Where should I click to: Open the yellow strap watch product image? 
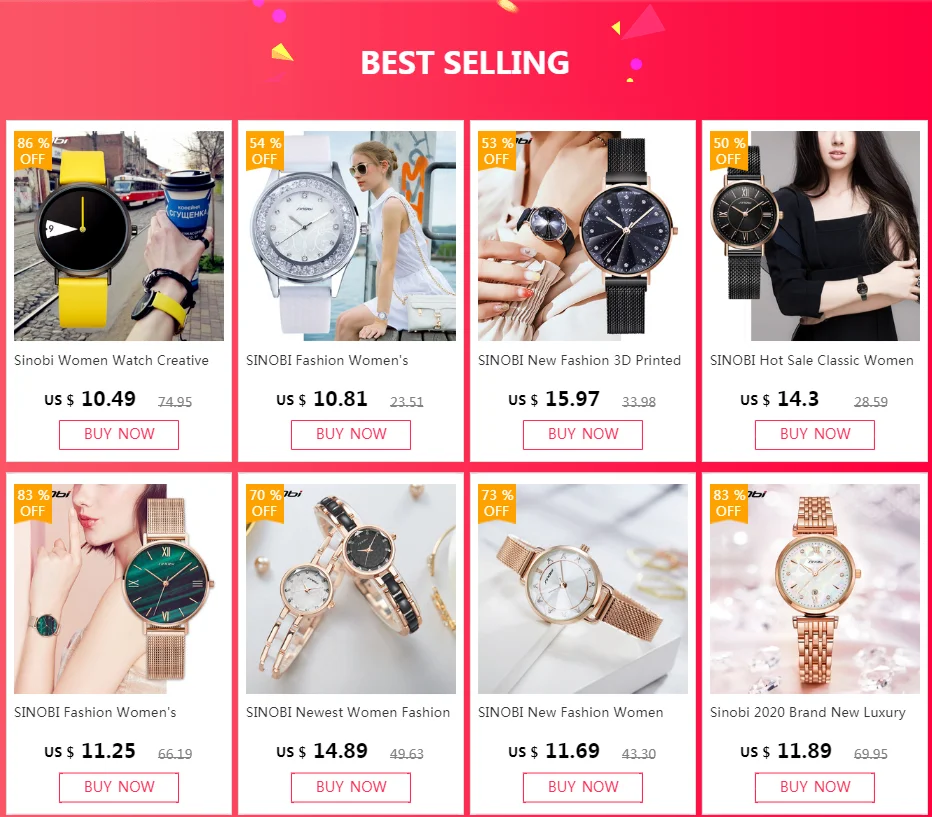(x=119, y=236)
